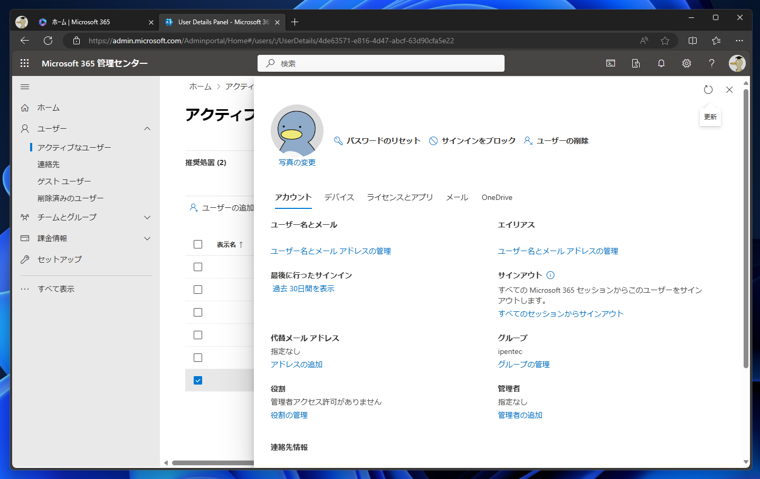Select the アカウント tab
This screenshot has height=479, width=760.
click(x=293, y=197)
